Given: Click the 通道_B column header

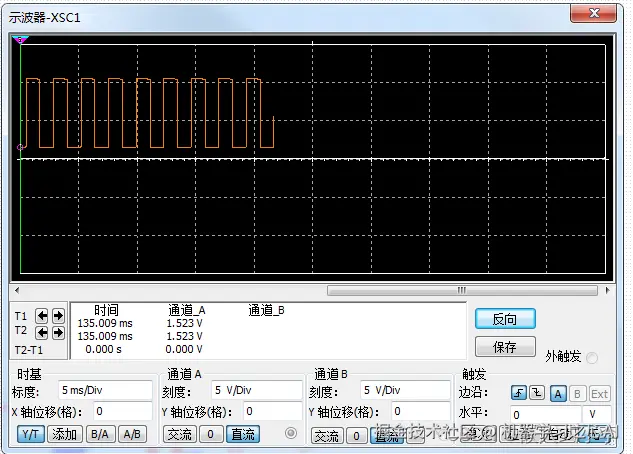Looking at the screenshot, I should (266, 310).
